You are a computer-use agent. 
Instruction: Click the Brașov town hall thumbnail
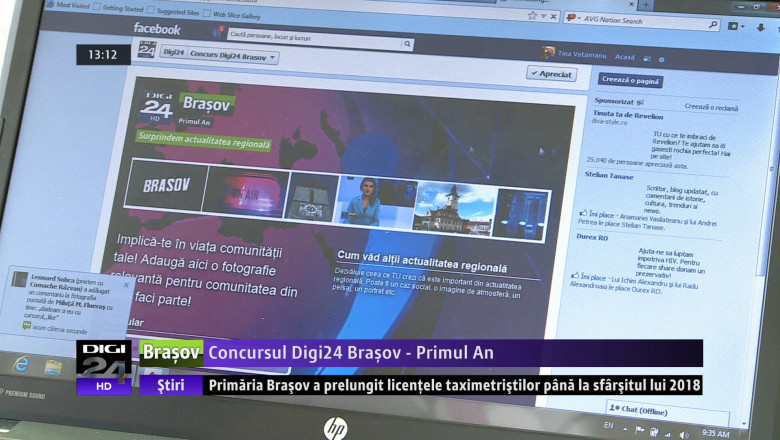pos(454,209)
